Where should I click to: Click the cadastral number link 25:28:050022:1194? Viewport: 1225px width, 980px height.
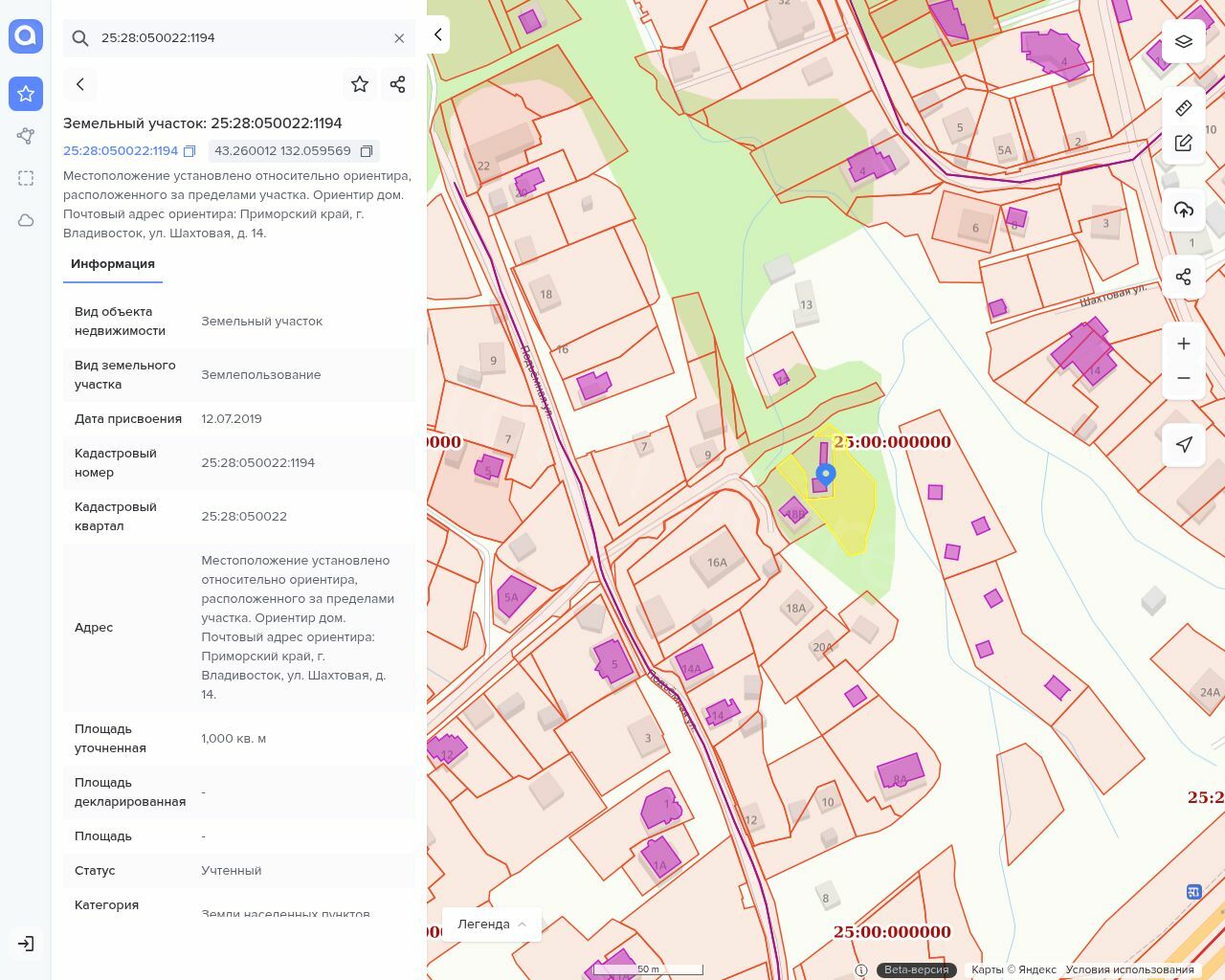(121, 151)
